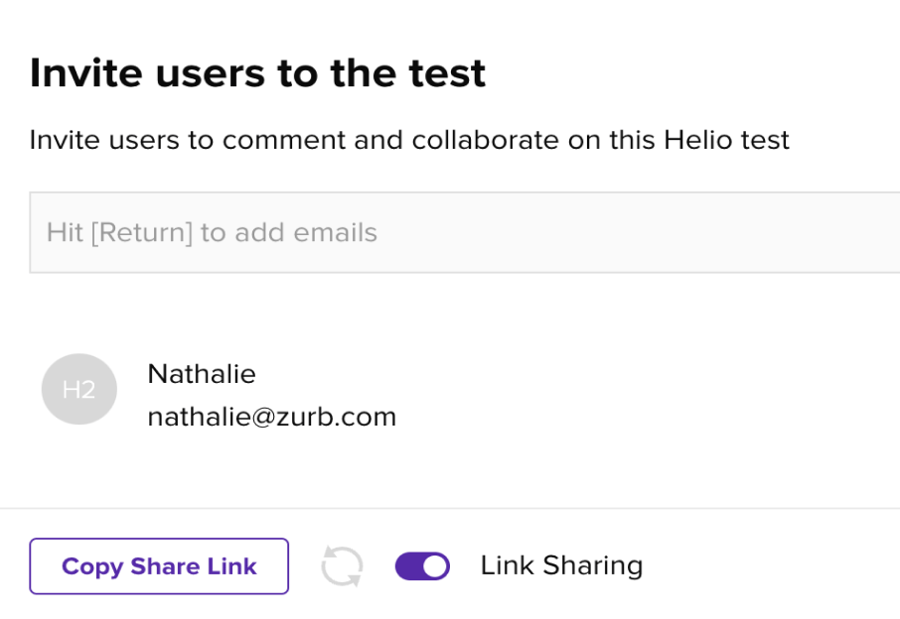Click the Invite users to the test heading
Image resolution: width=900 pixels, height=619 pixels.
(258, 73)
